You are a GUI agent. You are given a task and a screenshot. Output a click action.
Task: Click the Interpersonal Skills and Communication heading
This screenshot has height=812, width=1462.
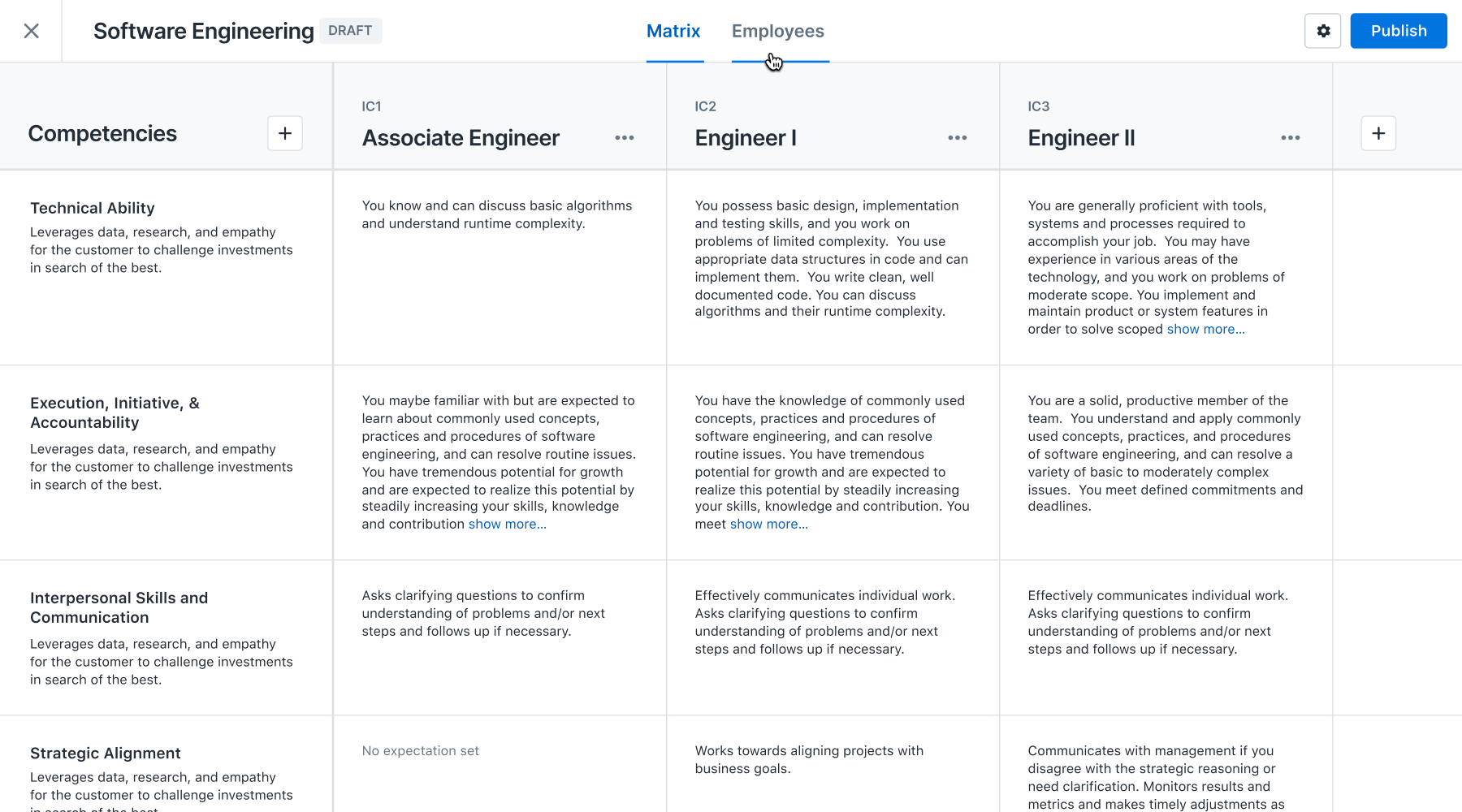tap(119, 607)
